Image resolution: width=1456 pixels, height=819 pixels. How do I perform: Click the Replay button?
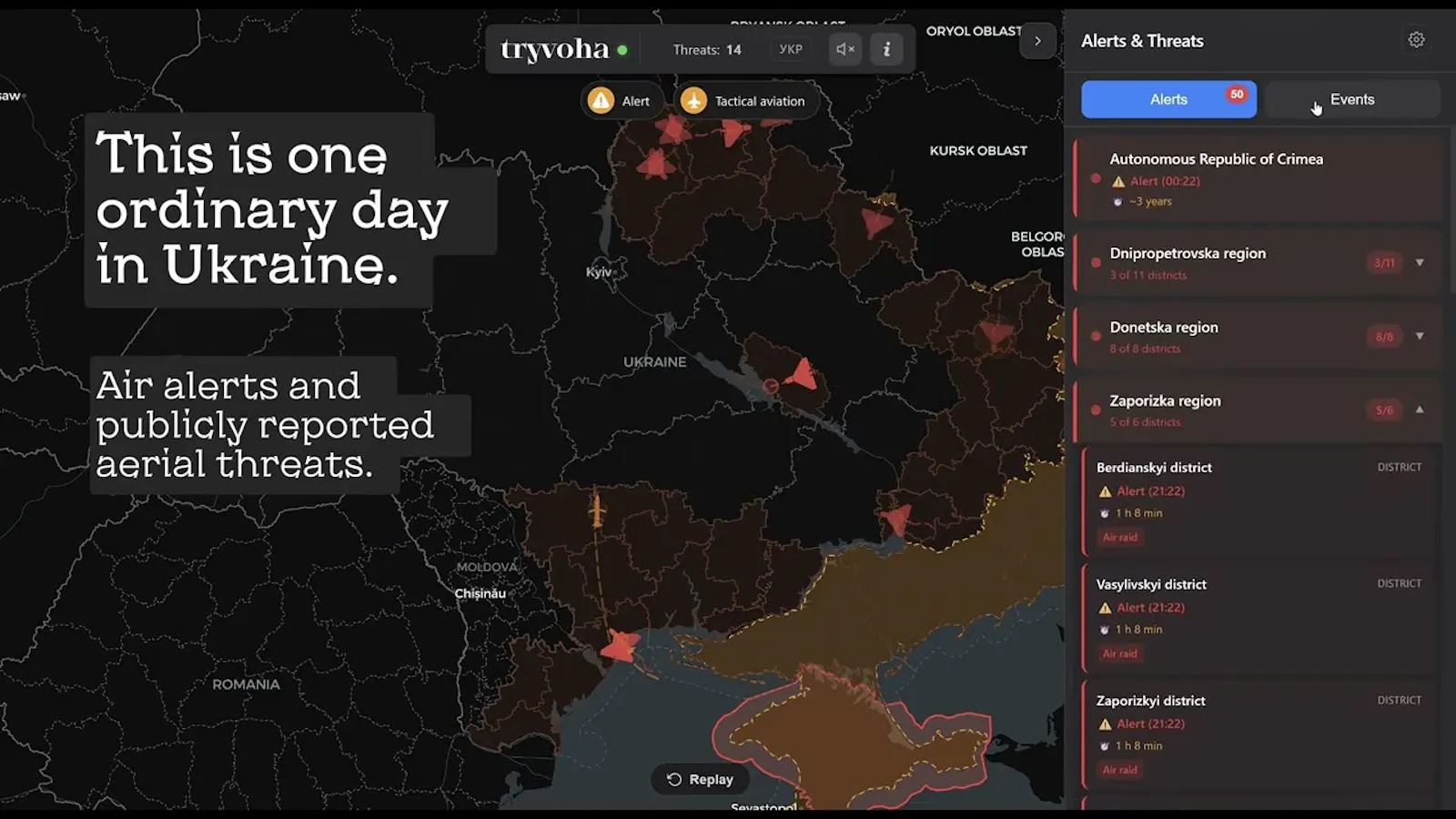tap(700, 779)
